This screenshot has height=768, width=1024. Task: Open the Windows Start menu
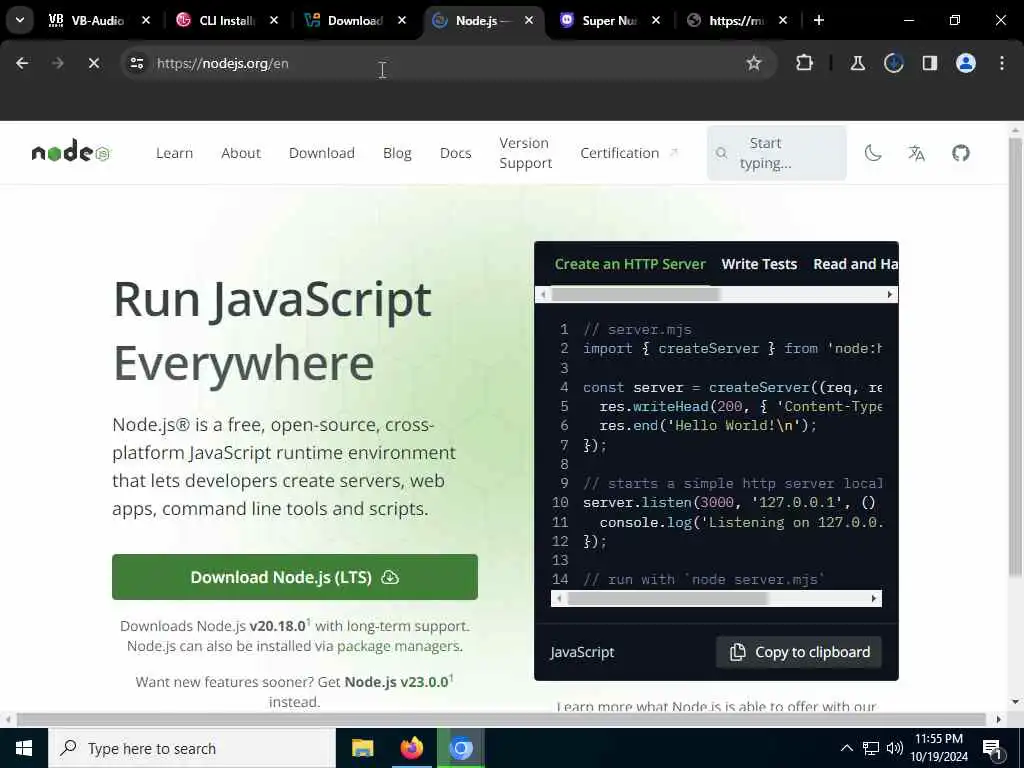(24, 748)
